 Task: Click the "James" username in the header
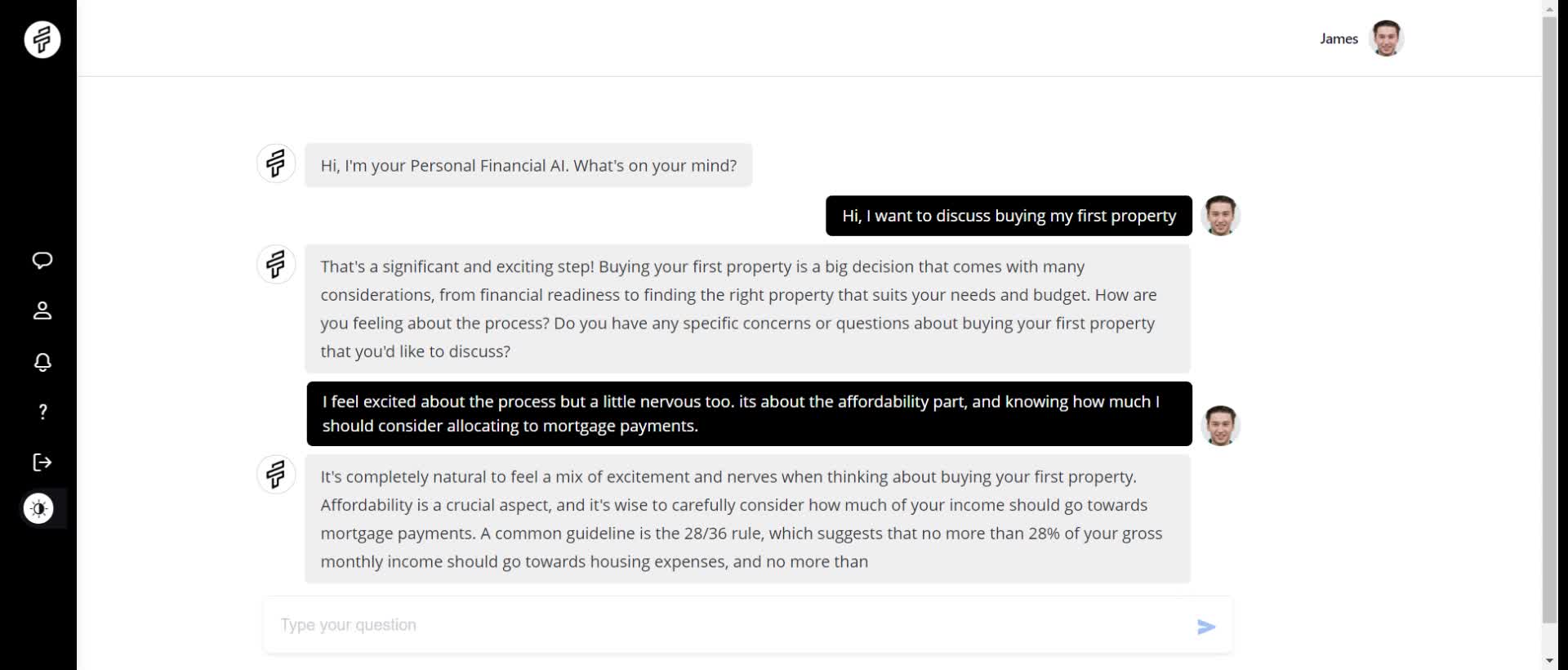pos(1339,38)
